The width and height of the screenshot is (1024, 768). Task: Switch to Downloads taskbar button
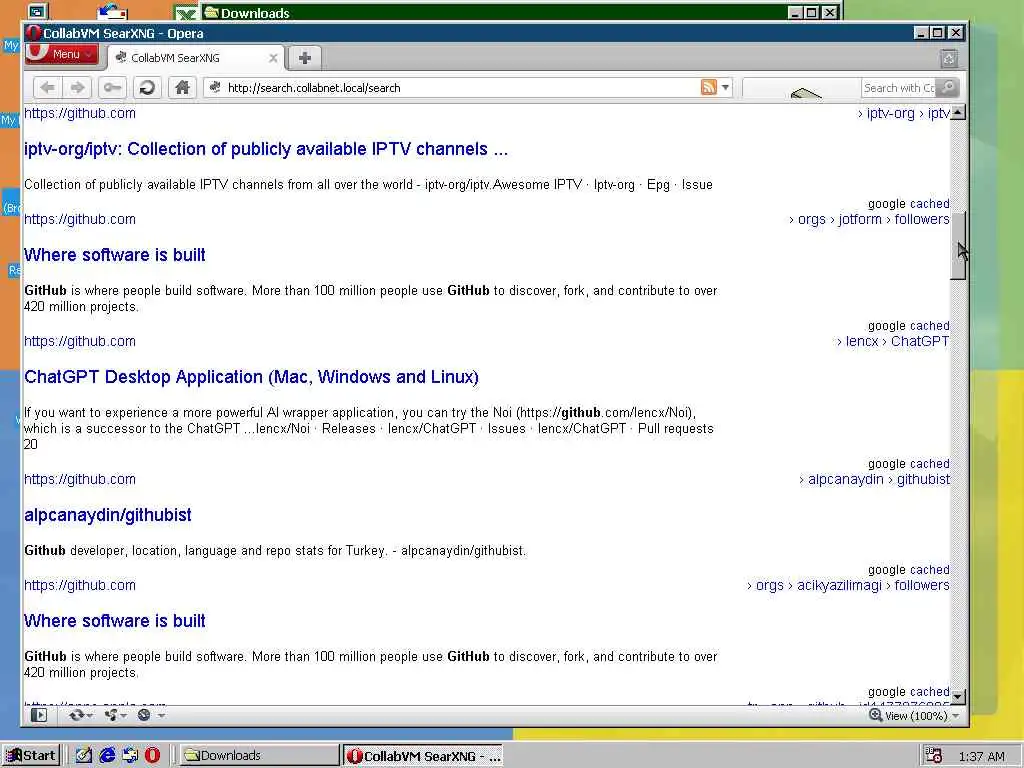tap(257, 756)
